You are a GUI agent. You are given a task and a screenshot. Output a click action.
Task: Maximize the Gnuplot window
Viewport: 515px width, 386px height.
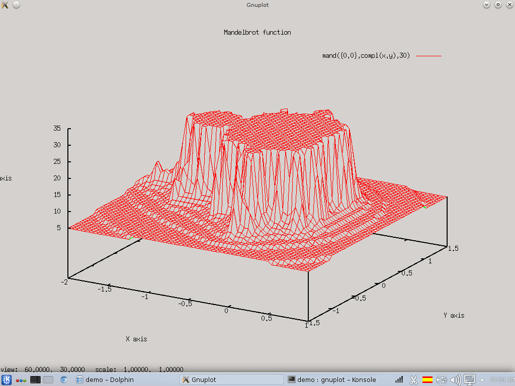click(x=498, y=5)
